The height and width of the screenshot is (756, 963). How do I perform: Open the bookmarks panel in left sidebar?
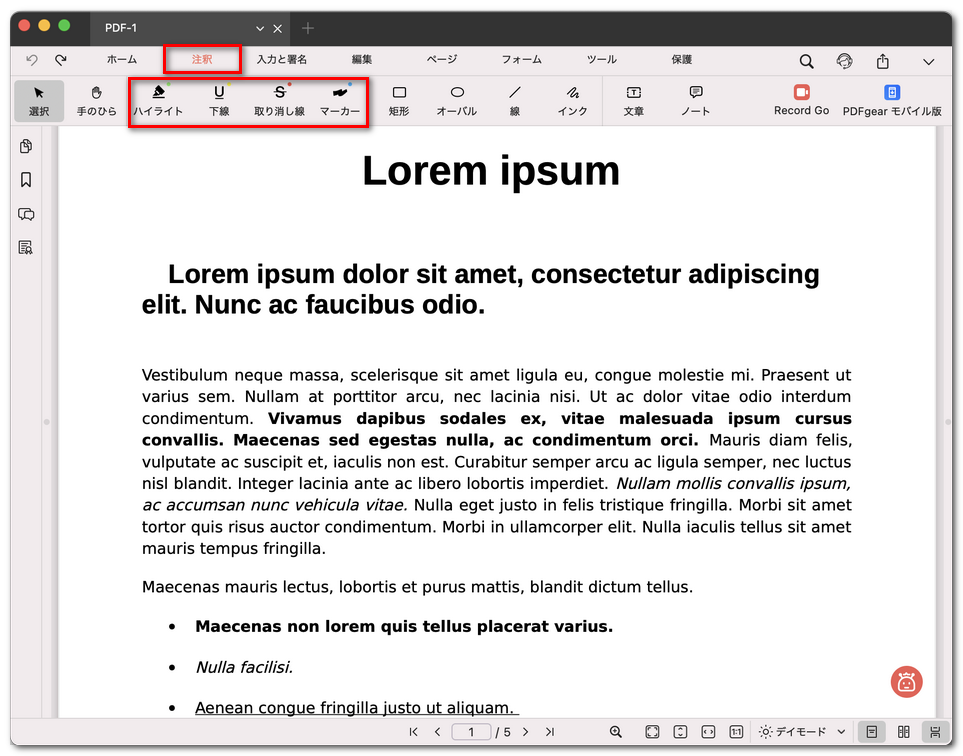(x=26, y=180)
